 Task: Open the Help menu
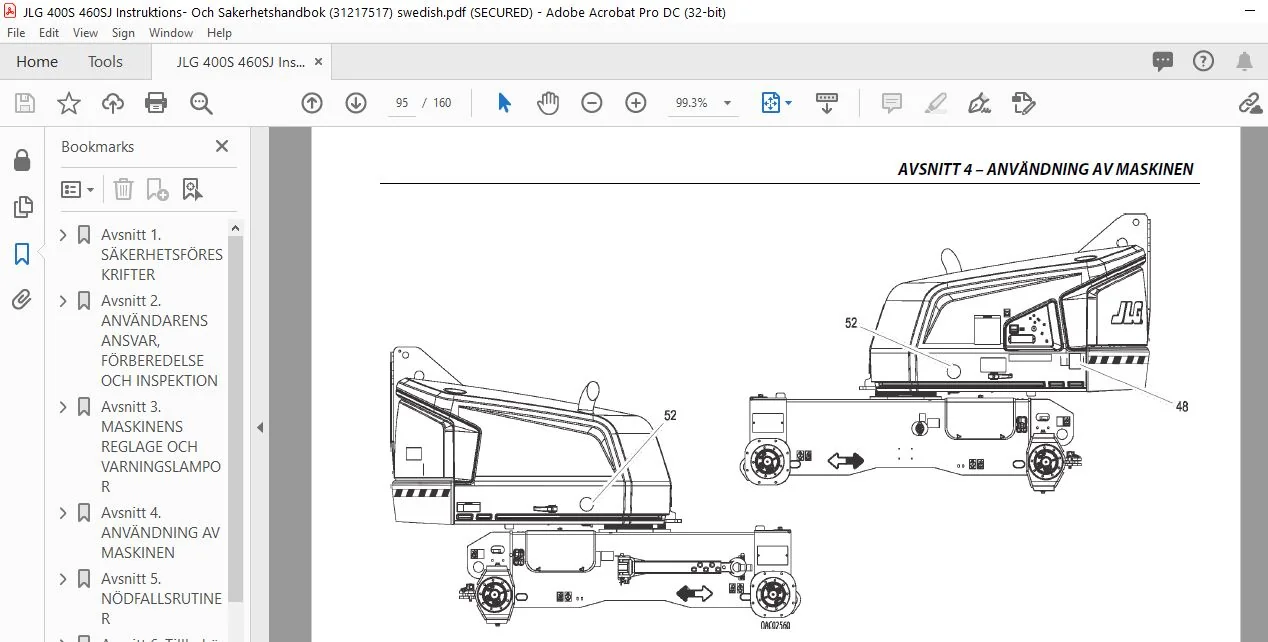[219, 33]
